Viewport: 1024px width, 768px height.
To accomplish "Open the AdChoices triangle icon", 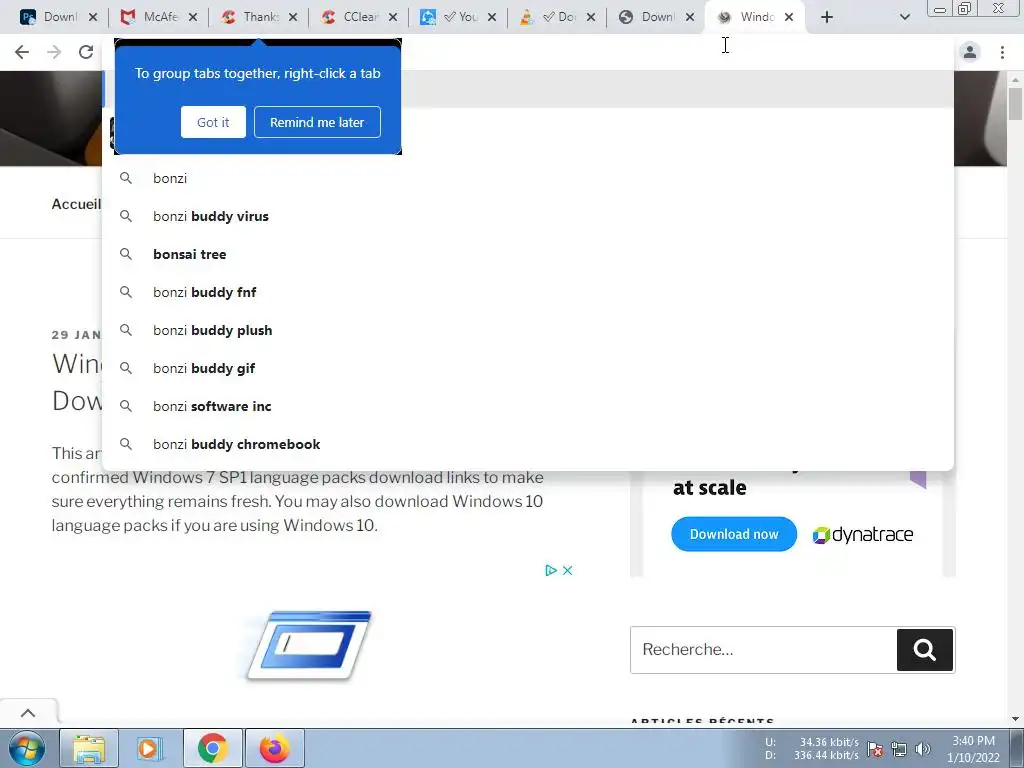I will pos(551,570).
